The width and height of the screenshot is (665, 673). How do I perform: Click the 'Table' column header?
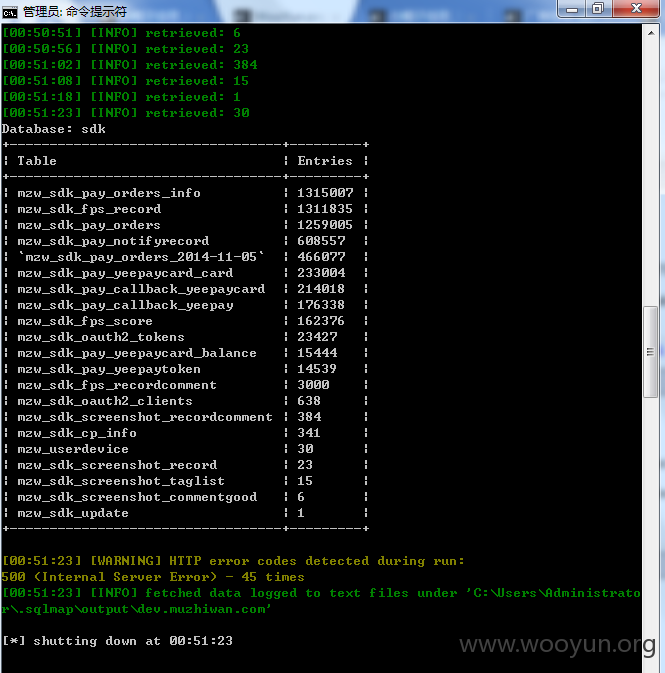point(37,161)
